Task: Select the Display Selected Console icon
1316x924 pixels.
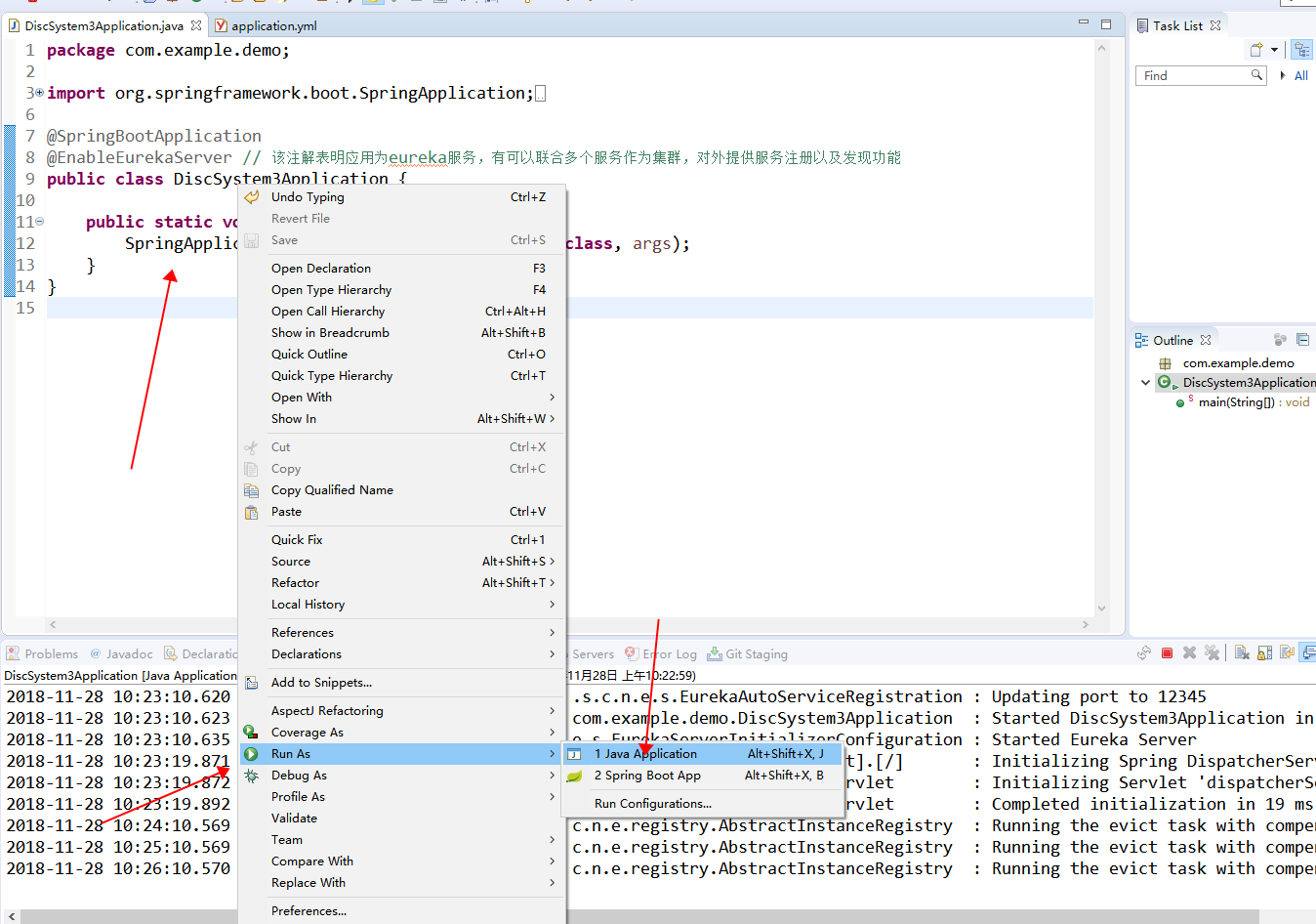Action: click(x=1308, y=653)
